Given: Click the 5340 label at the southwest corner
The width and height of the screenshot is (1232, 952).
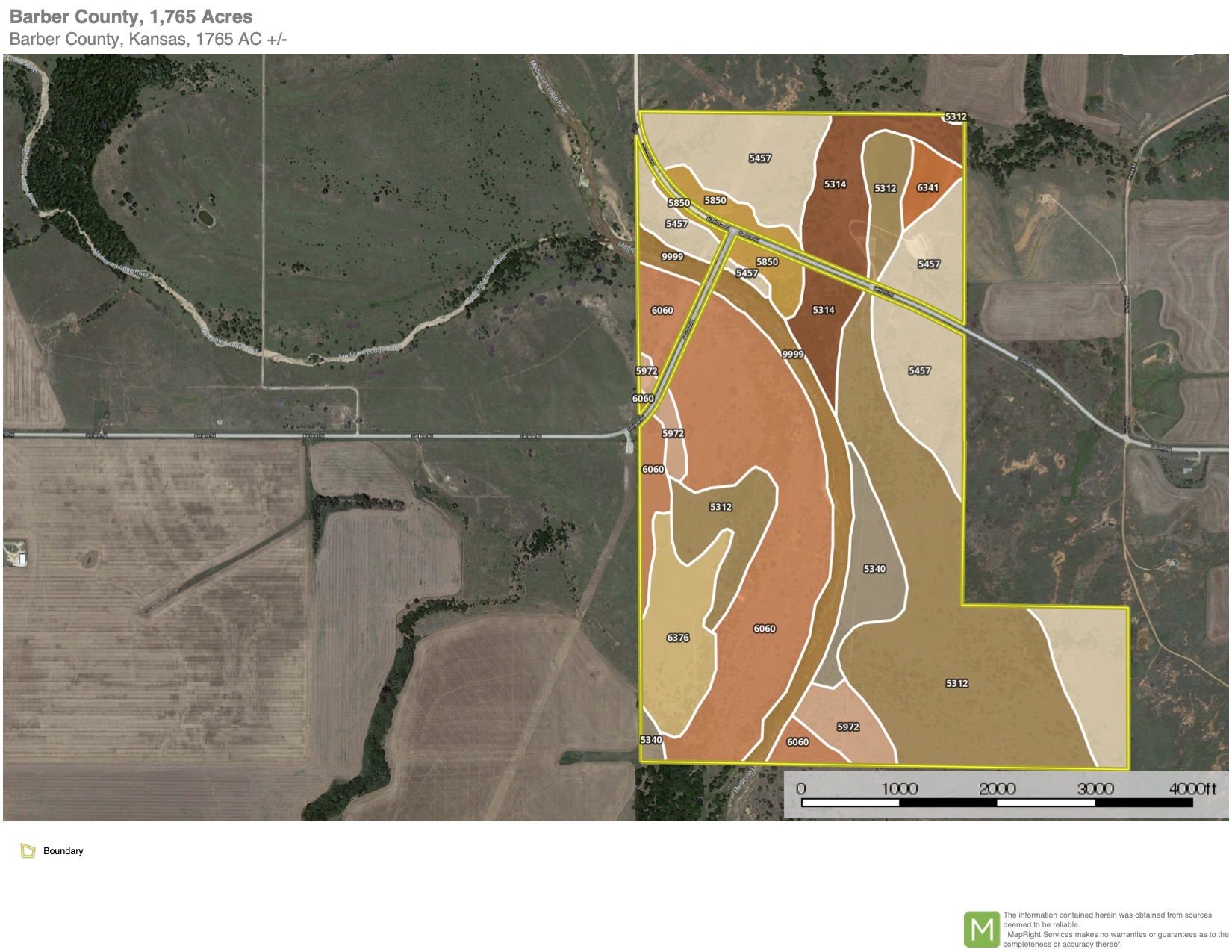Looking at the screenshot, I should [x=650, y=740].
